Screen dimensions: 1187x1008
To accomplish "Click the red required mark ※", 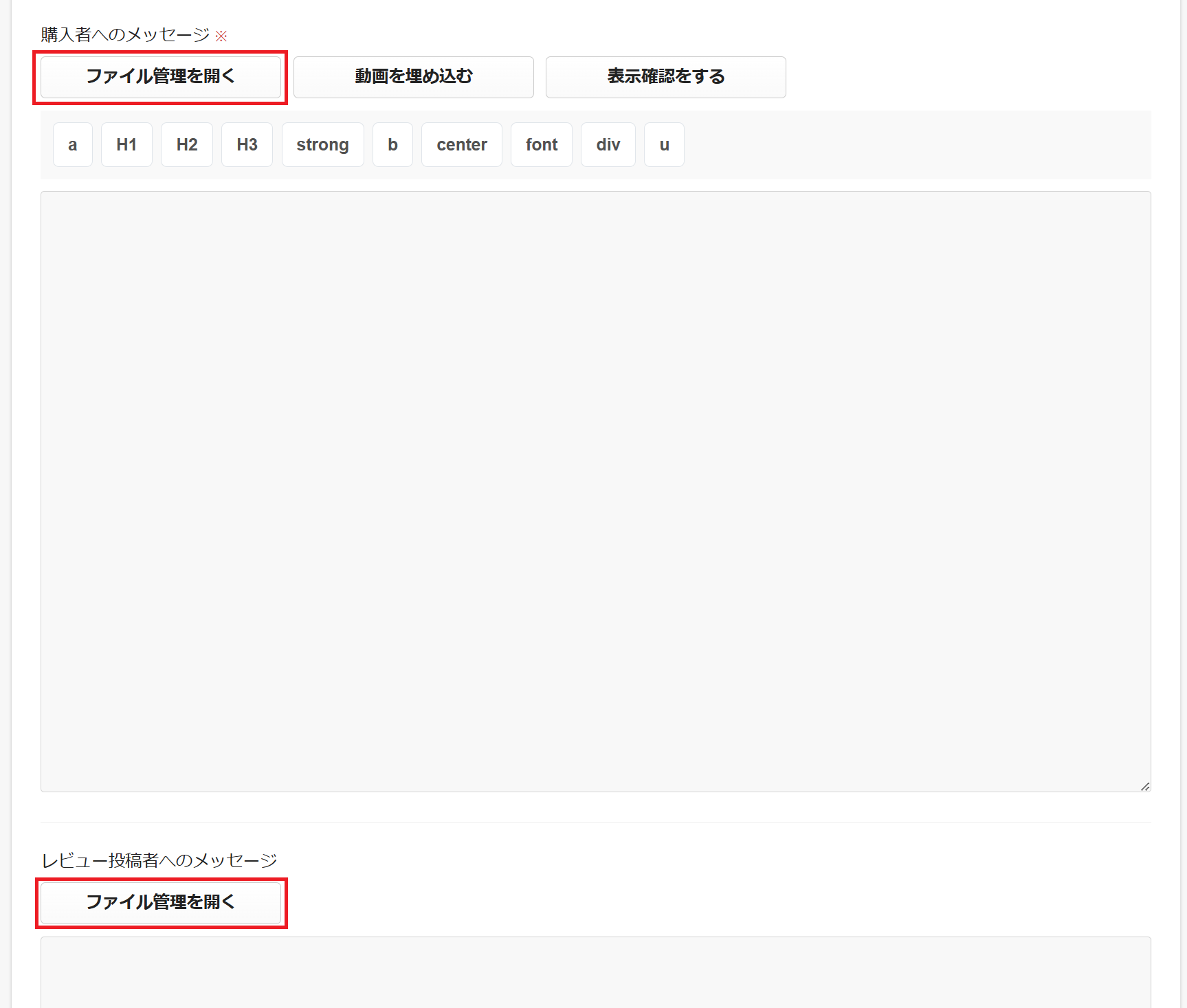I will (x=221, y=36).
